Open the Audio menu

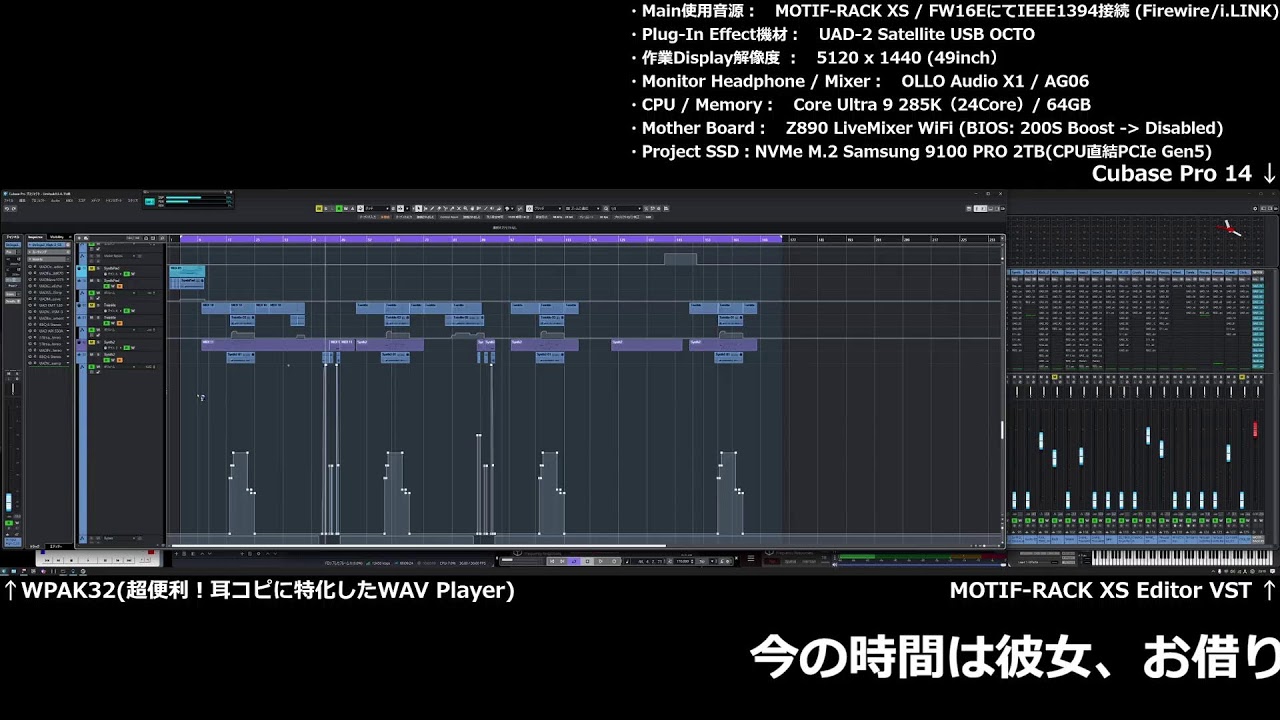[56, 200]
